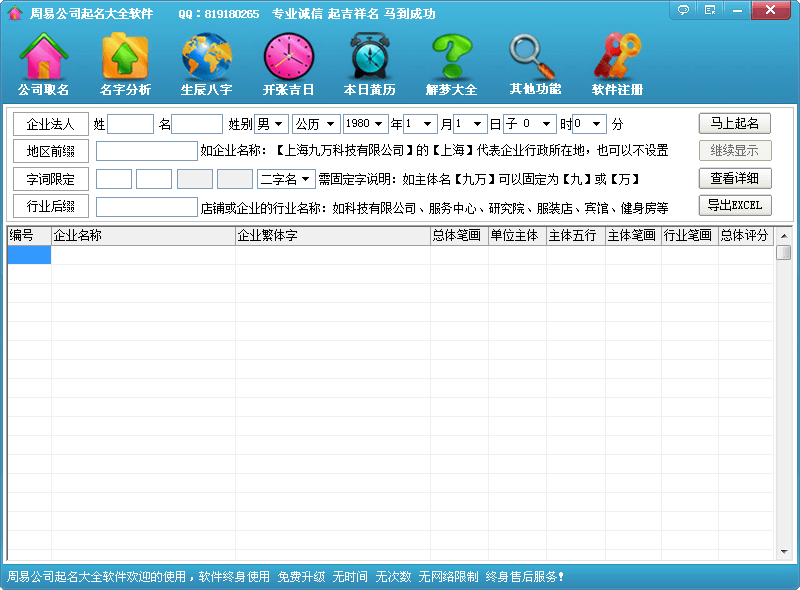Click the 企业法人 button
This screenshot has width=800, height=590.
click(51, 124)
